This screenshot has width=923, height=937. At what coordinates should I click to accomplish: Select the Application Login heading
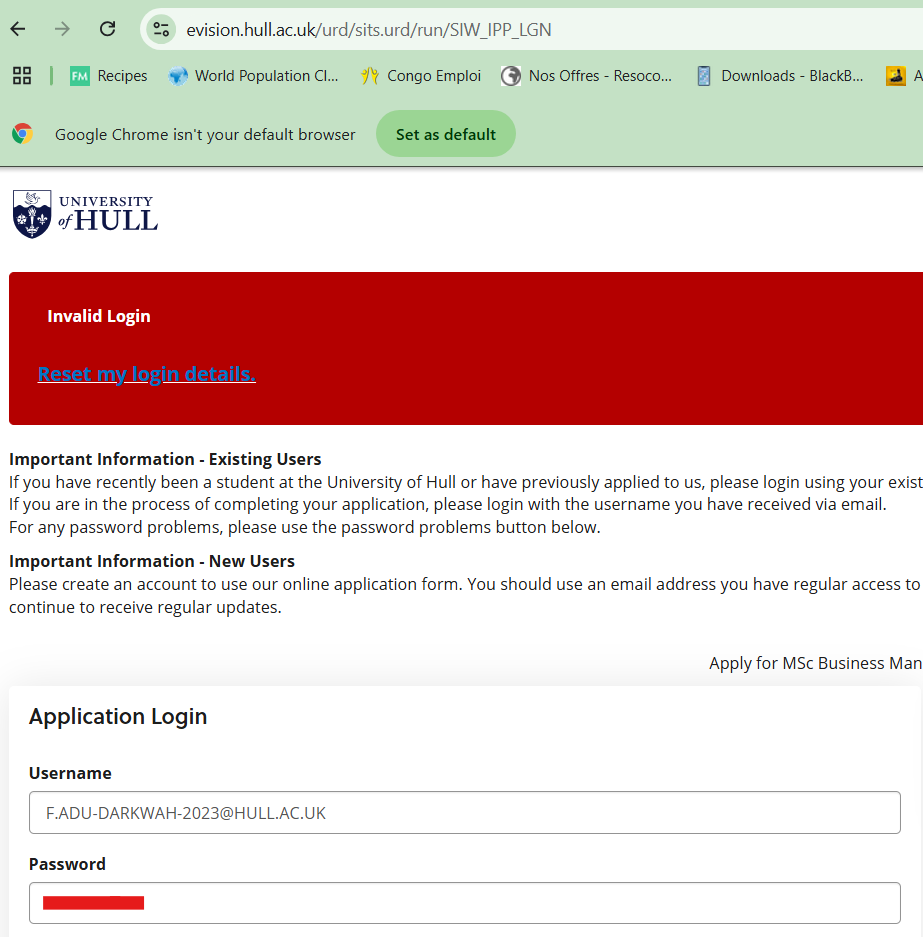pos(118,716)
